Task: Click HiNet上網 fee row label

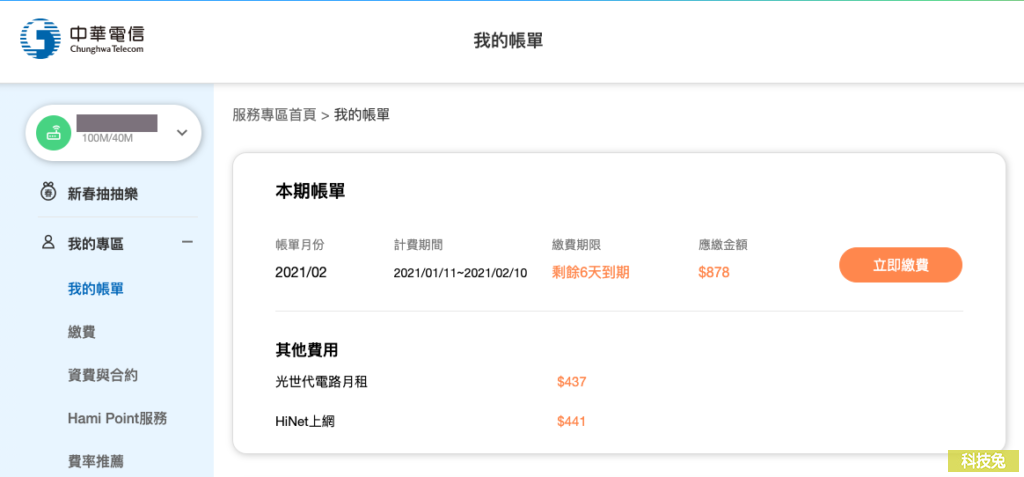Action: 306,422
